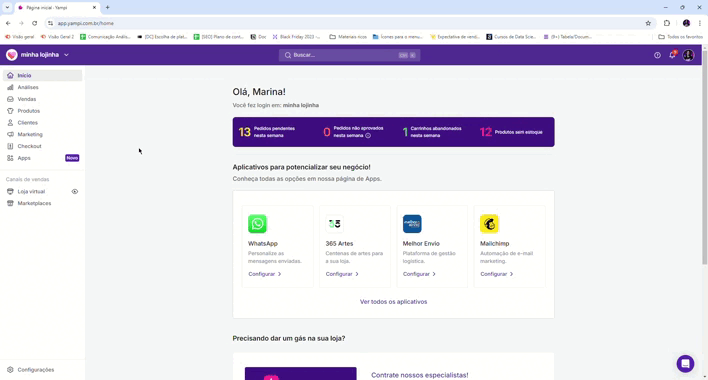Toggle the eye icon next to Loja virtual
708x380 pixels.
click(75, 191)
